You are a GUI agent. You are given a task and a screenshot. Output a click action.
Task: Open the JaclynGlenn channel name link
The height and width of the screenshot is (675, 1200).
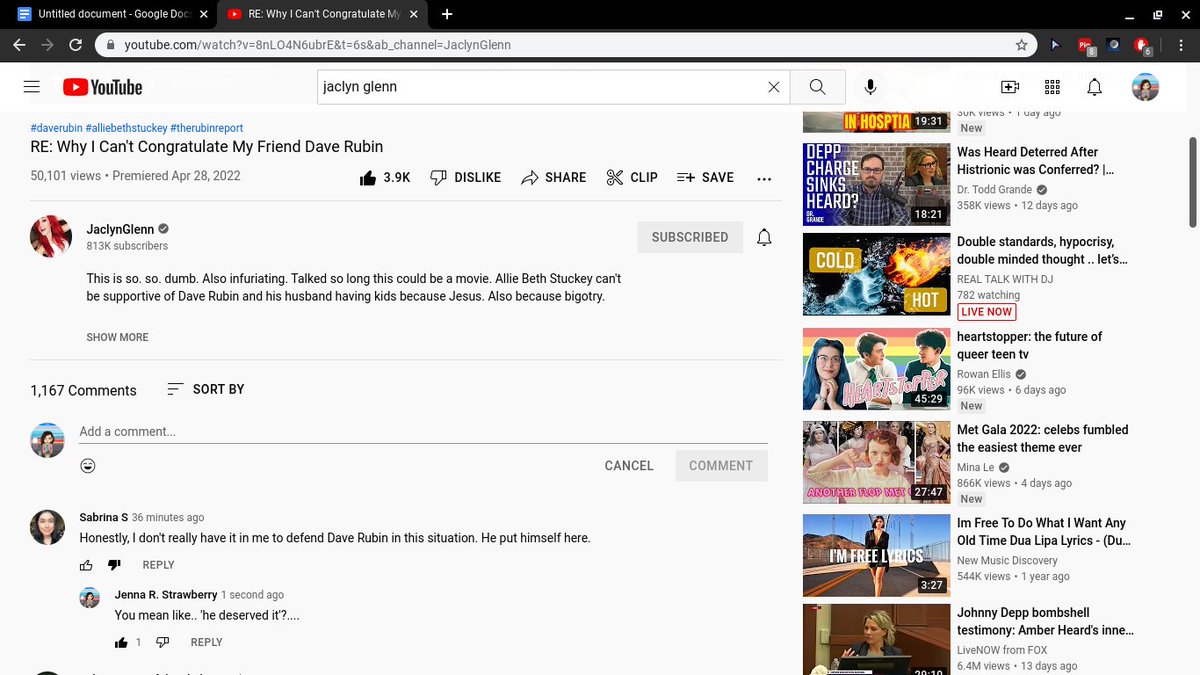tap(120, 229)
